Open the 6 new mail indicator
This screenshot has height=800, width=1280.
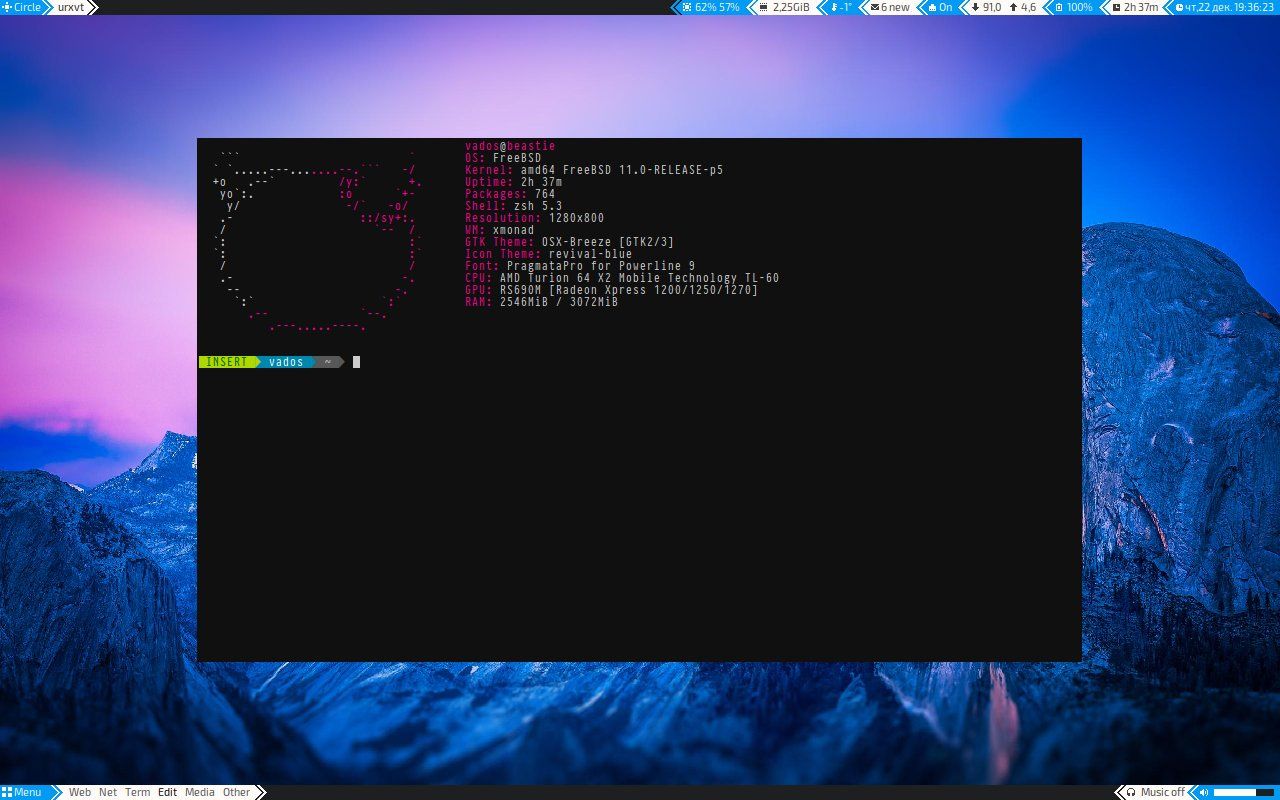890,7
